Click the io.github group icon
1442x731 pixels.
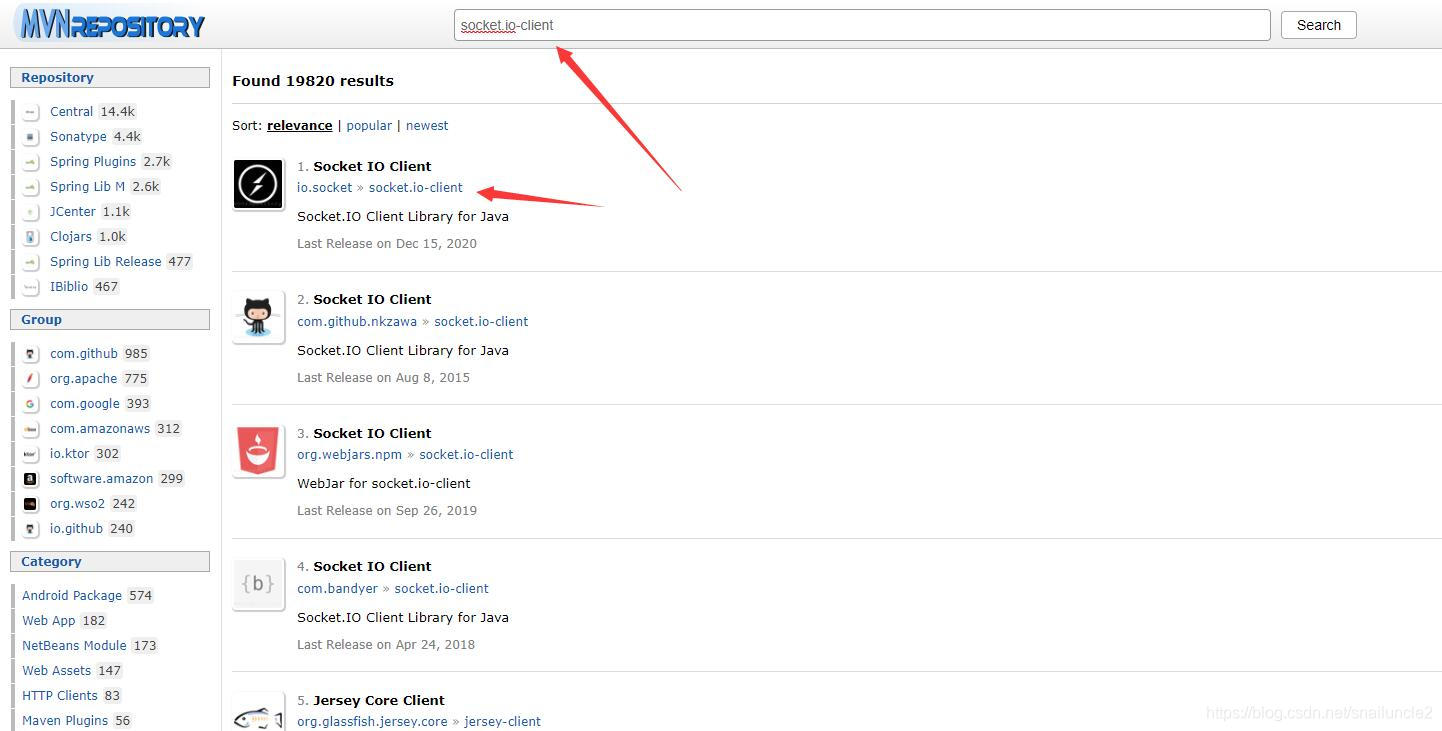(31, 529)
